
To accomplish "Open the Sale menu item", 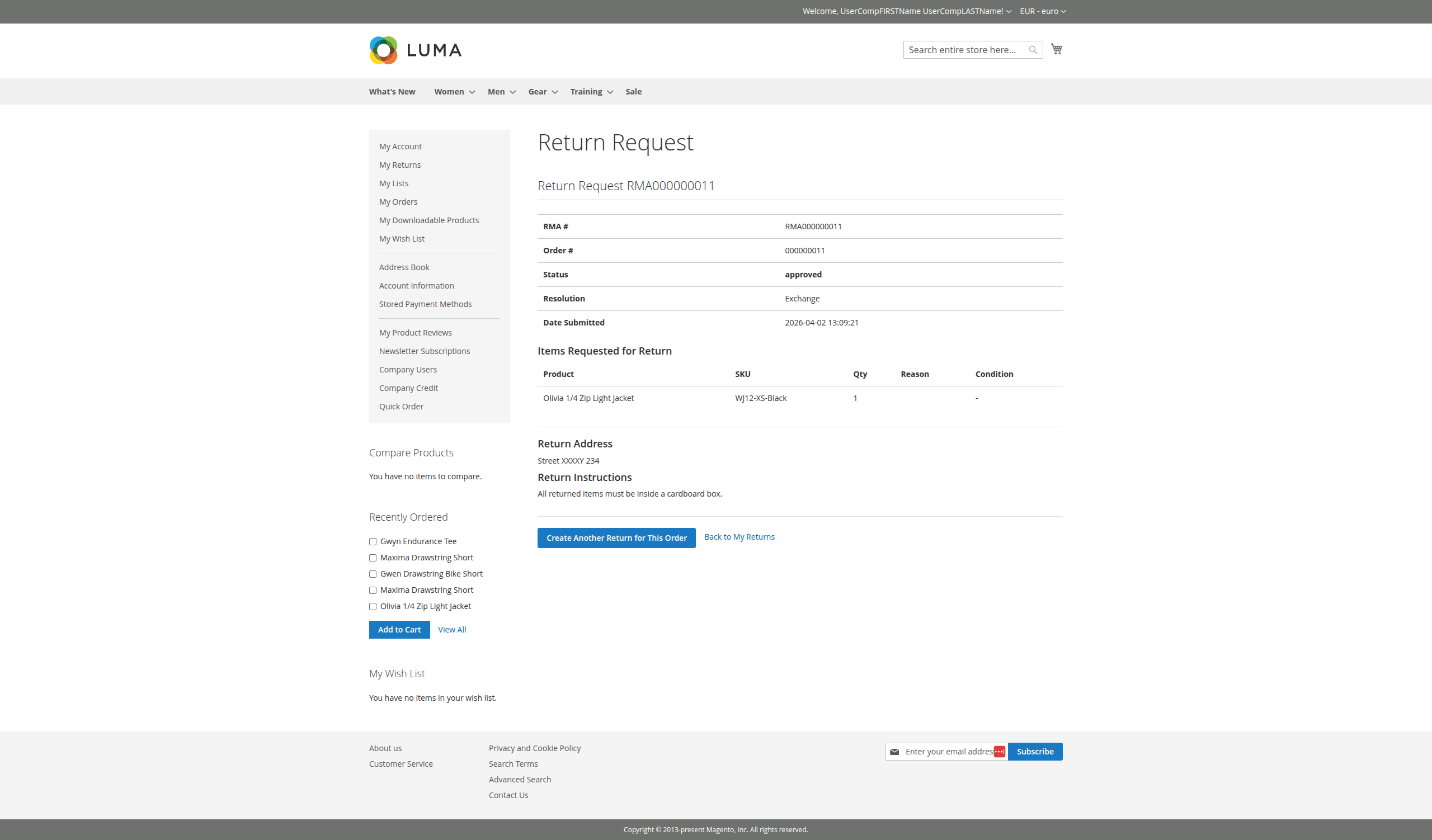I will (633, 92).
